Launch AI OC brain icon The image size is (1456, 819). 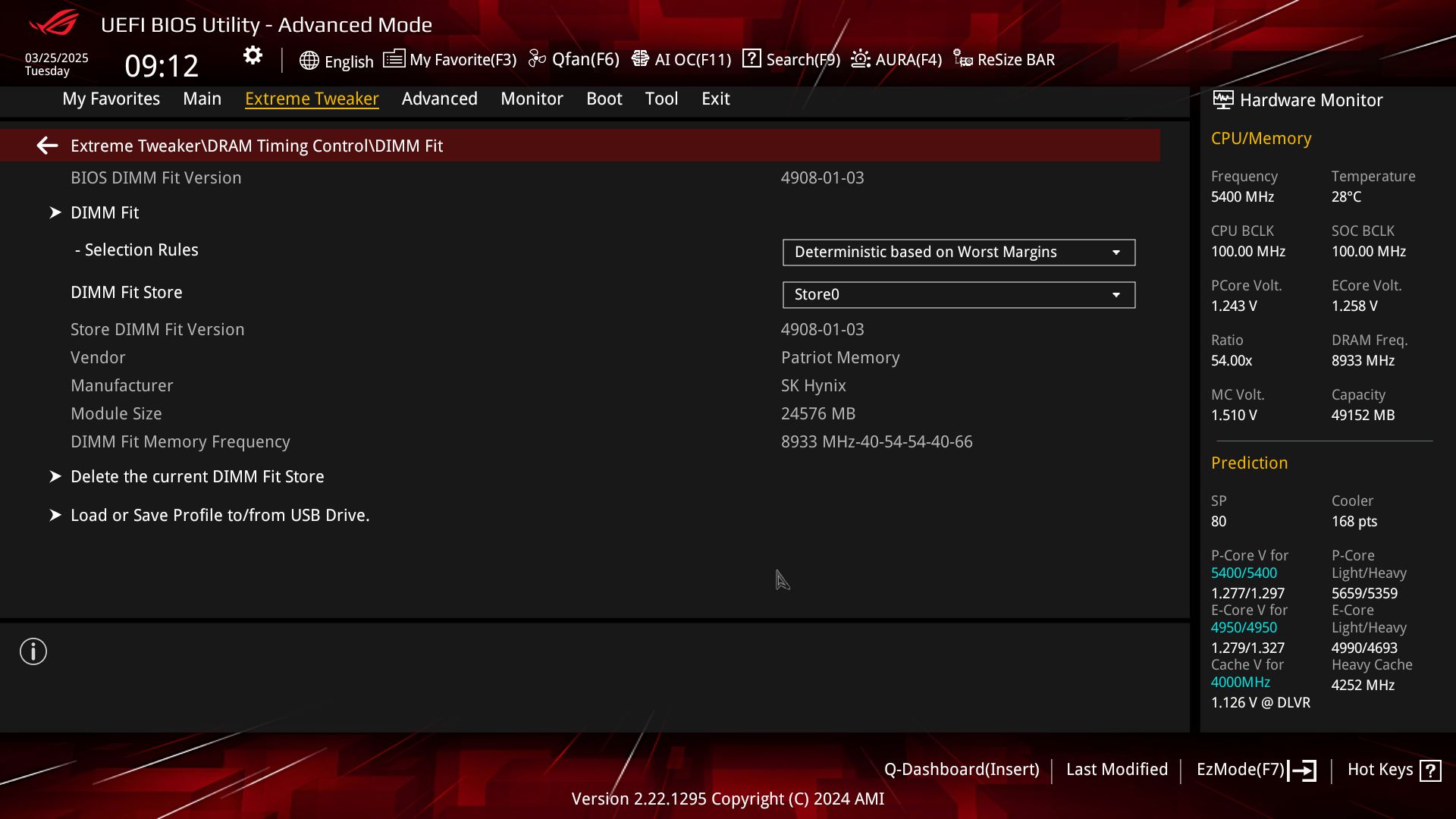[640, 59]
